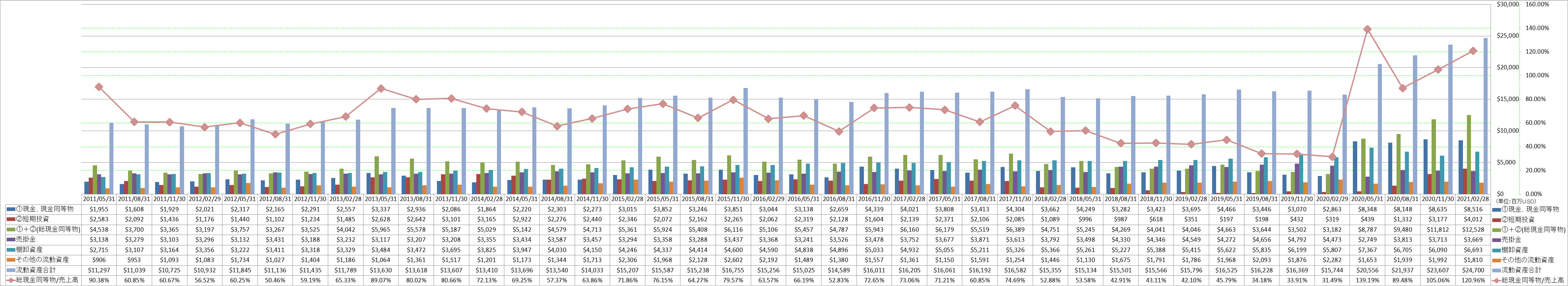Click the $2,583 cell
This screenshot has width=1568, height=286.
click(99, 219)
